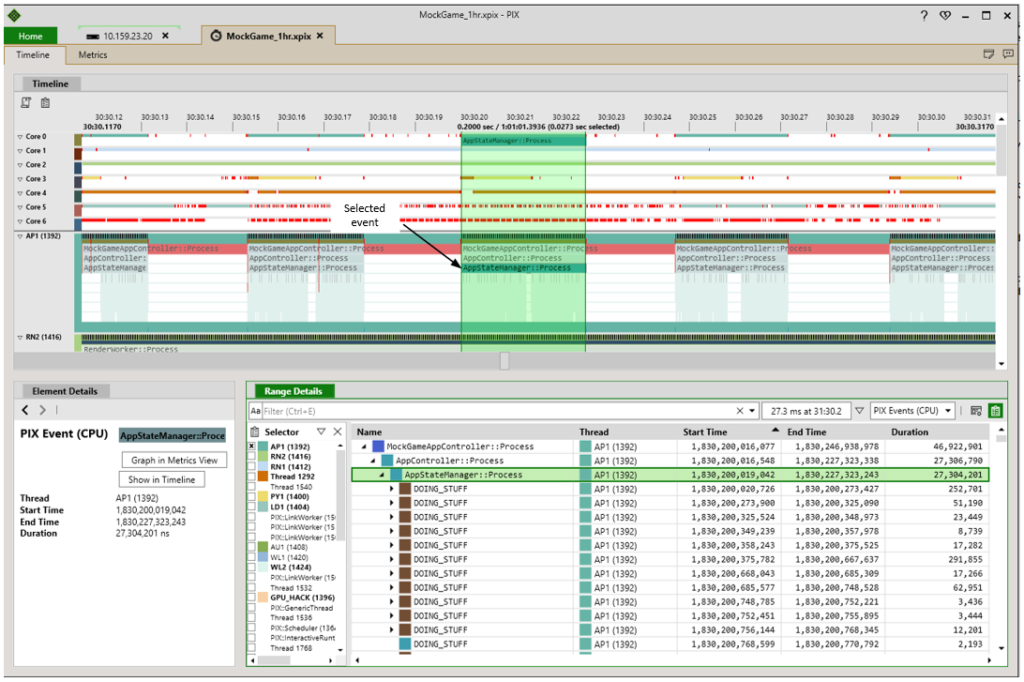The width and height of the screenshot is (1024, 682).
Task: Enable the RN2 (1416) checkbox in Selector
Action: [x=251, y=456]
